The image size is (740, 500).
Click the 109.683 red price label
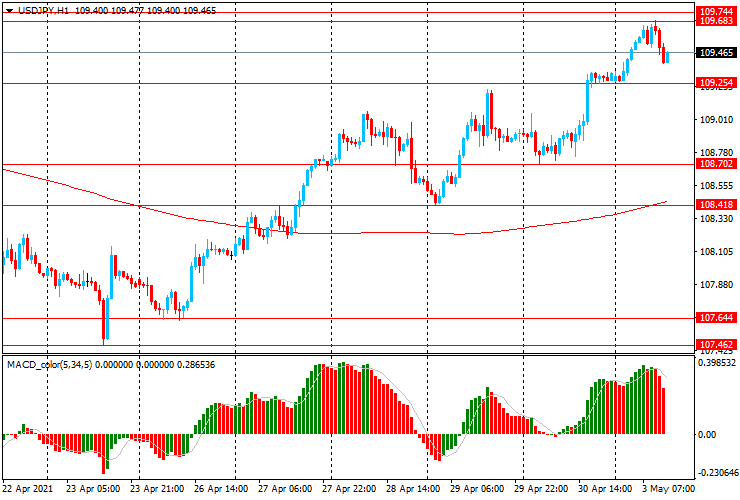716,21
